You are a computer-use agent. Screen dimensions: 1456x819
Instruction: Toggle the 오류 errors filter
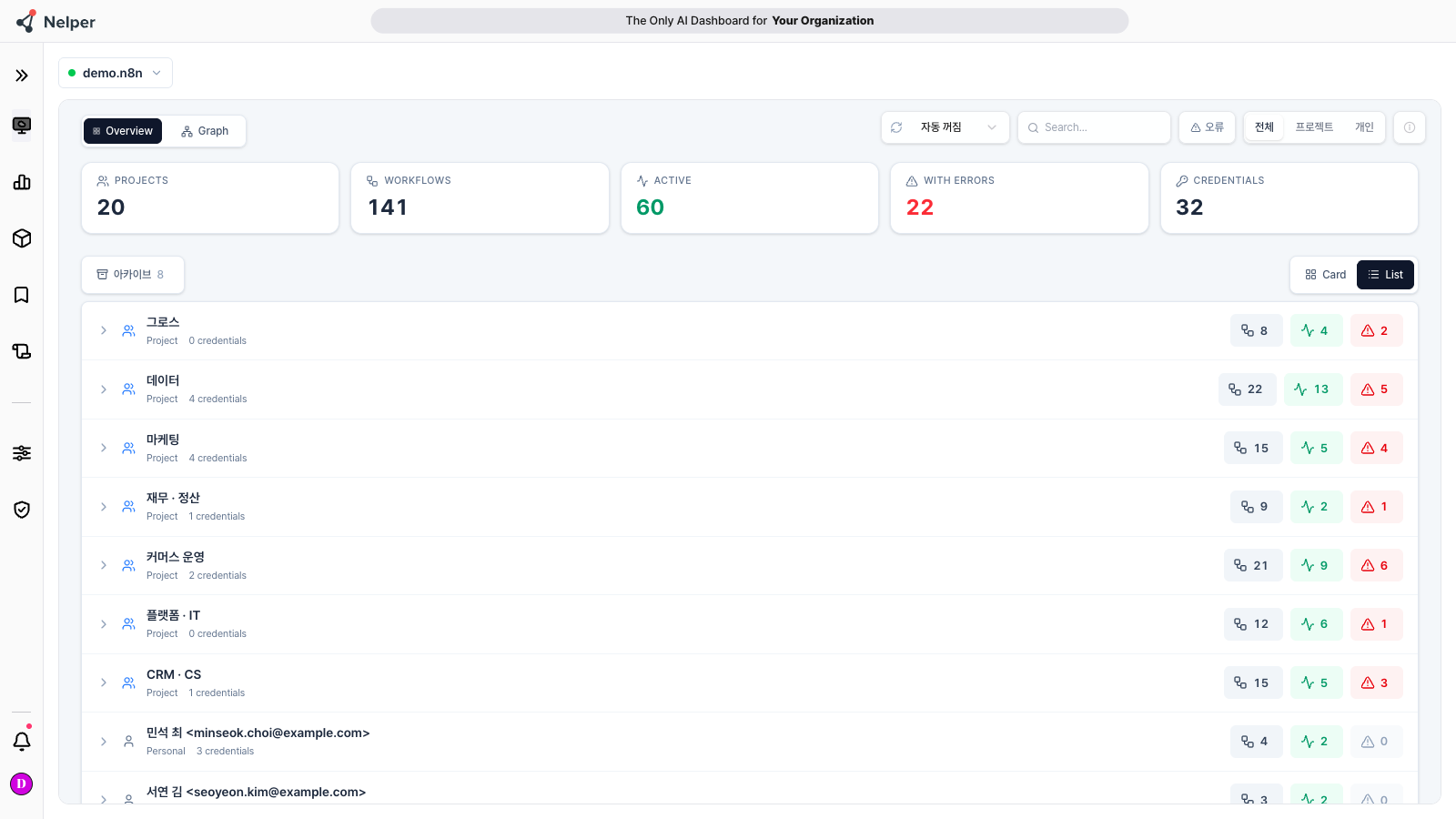(x=1208, y=127)
